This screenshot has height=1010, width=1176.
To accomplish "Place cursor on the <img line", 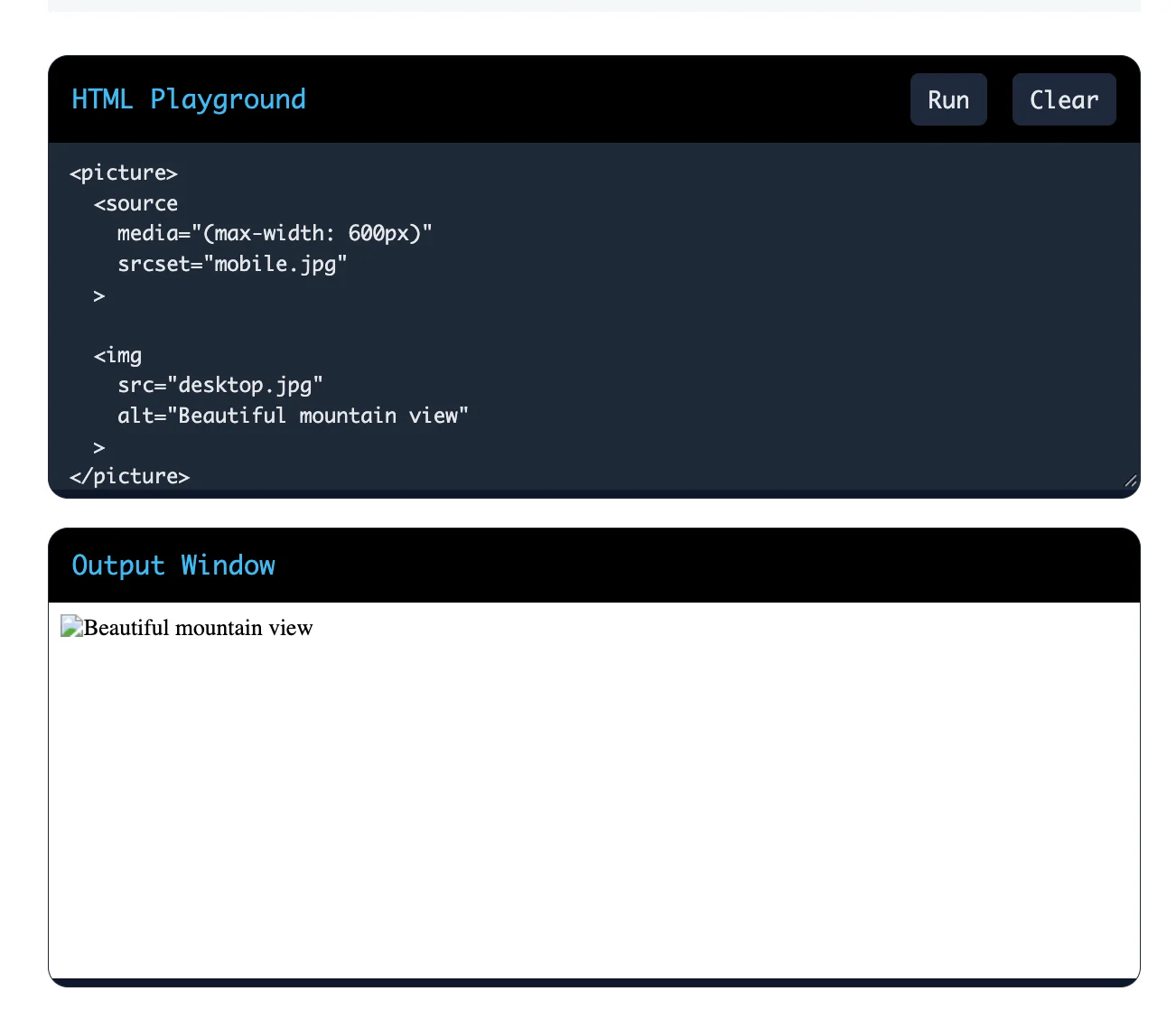I will tap(117, 356).
